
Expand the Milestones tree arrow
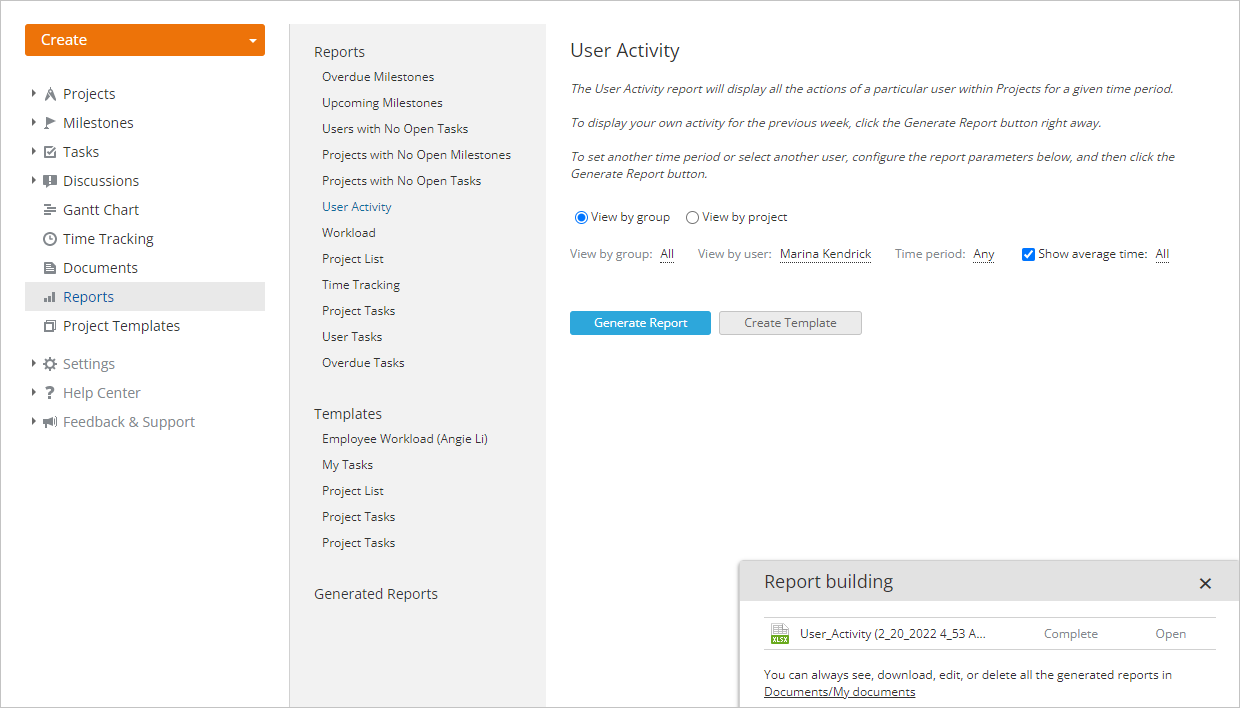click(34, 122)
